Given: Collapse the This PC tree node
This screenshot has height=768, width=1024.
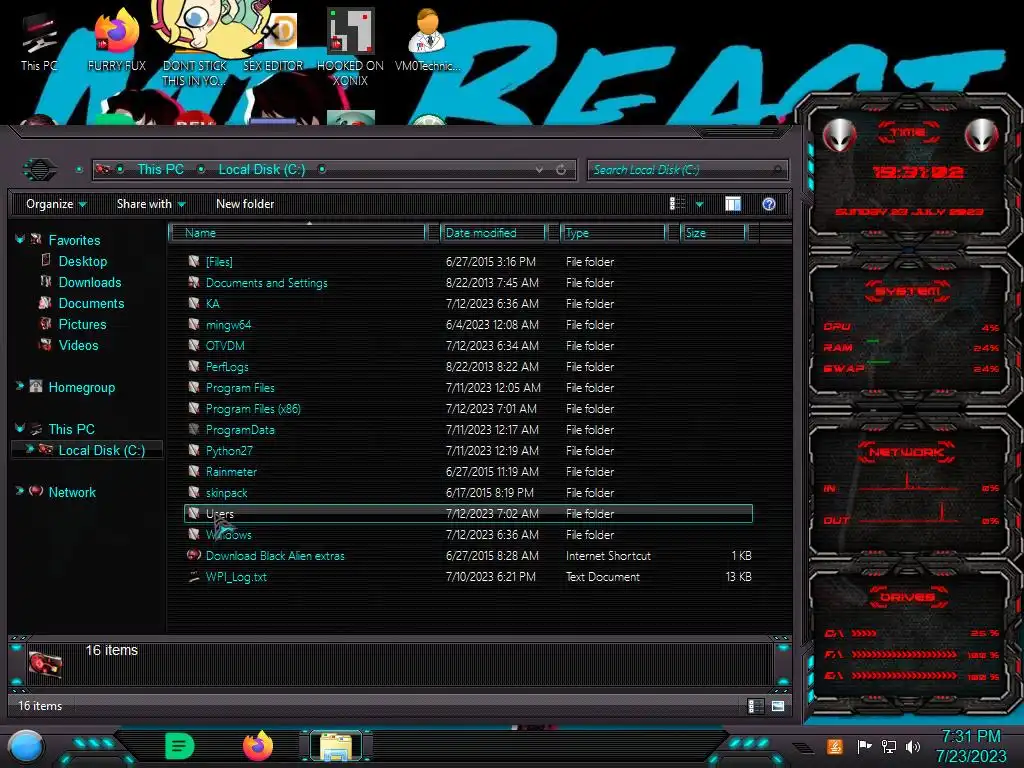Looking at the screenshot, I should [20, 428].
